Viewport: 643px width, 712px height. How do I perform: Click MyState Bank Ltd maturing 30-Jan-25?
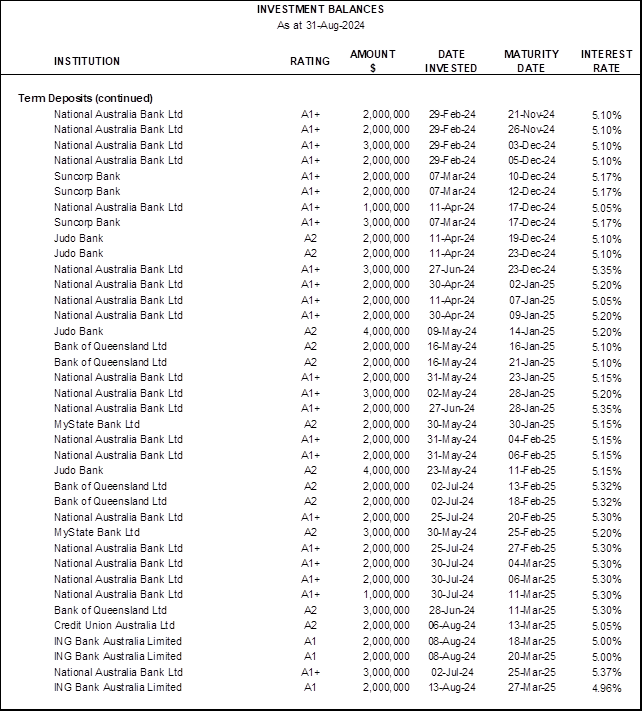click(97, 424)
